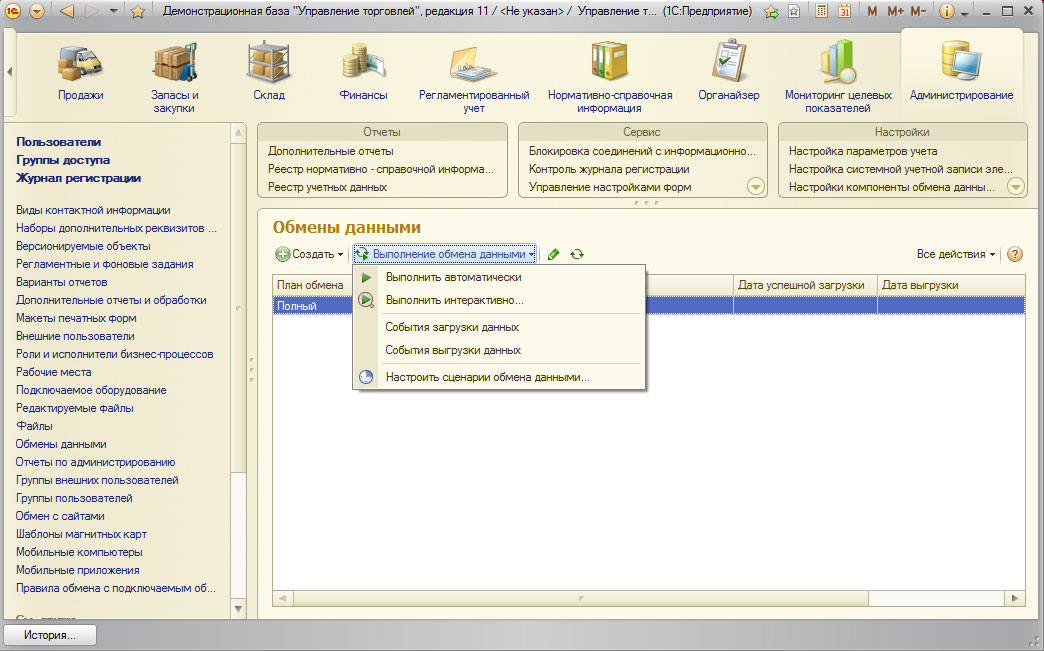Open the Журнал регистрации link
1044x651 pixels.
(x=78, y=178)
